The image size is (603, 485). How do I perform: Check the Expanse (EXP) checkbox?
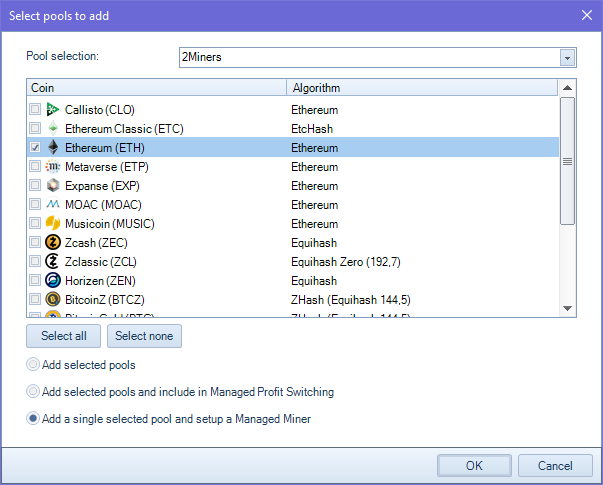(x=35, y=185)
